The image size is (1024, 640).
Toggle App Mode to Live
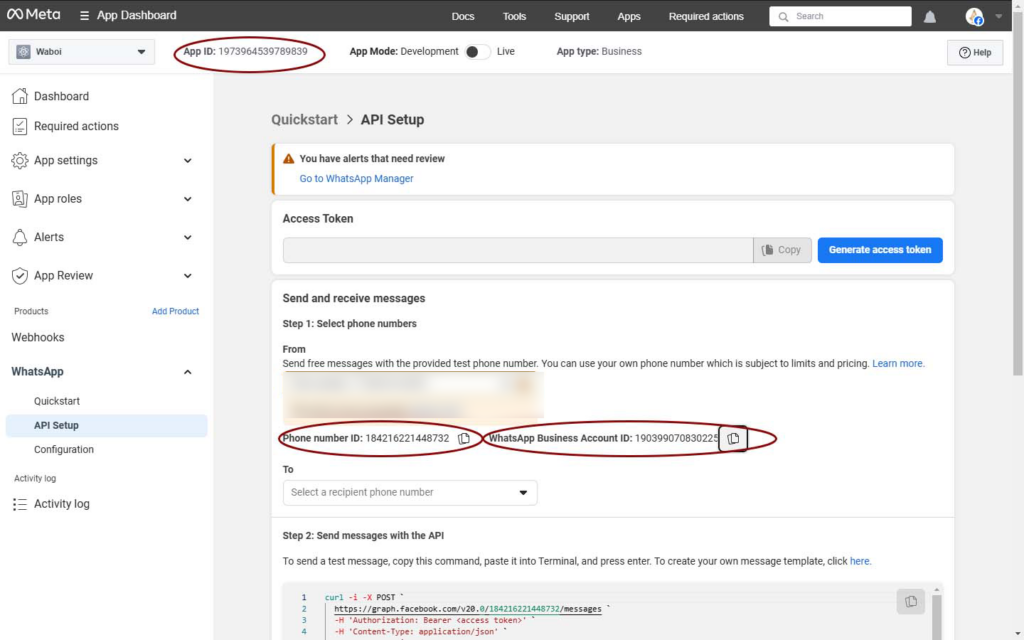click(477, 52)
